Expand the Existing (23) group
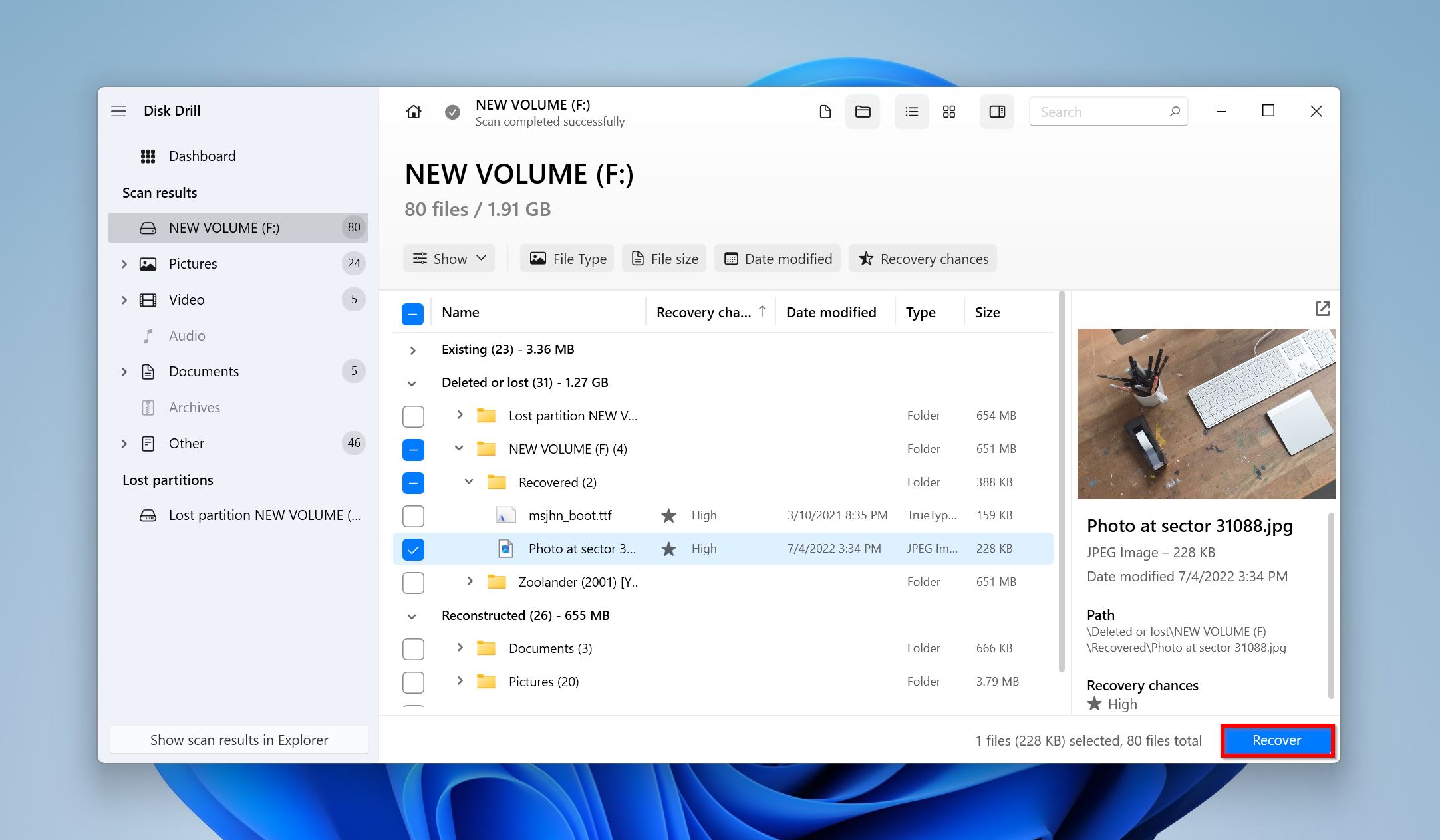 (x=412, y=350)
